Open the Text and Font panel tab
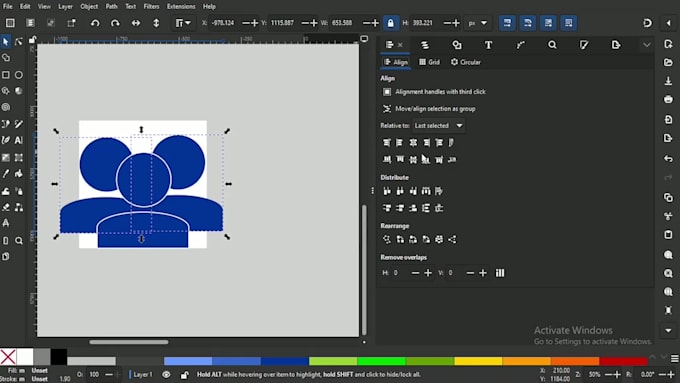 [x=488, y=45]
